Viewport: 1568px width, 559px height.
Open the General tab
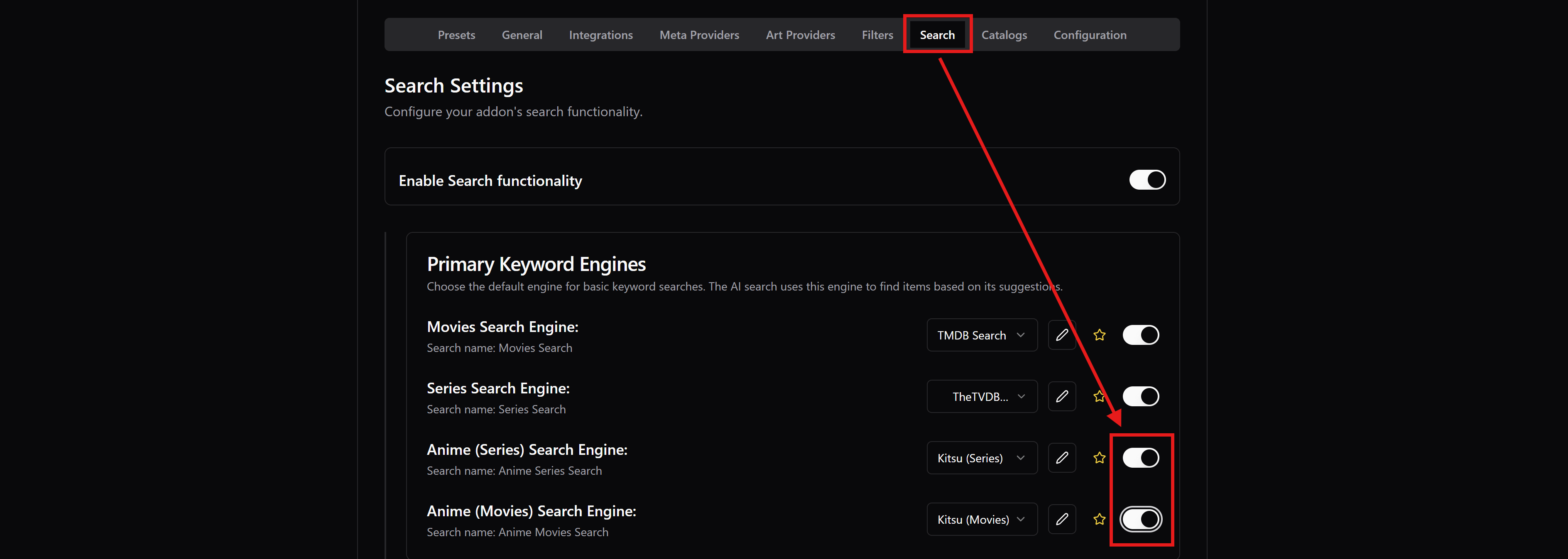click(522, 35)
